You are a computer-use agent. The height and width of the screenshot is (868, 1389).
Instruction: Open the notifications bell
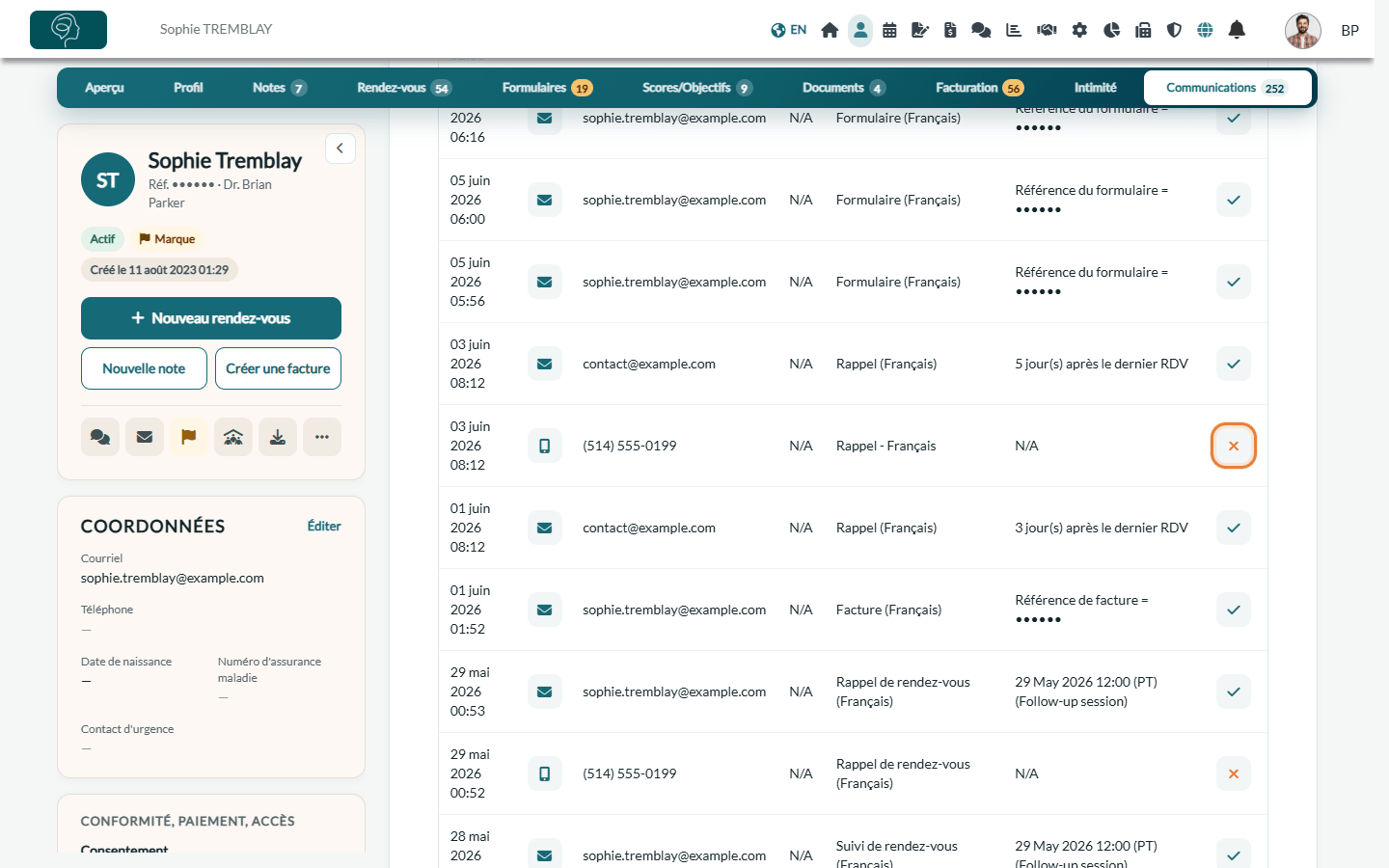1237,30
